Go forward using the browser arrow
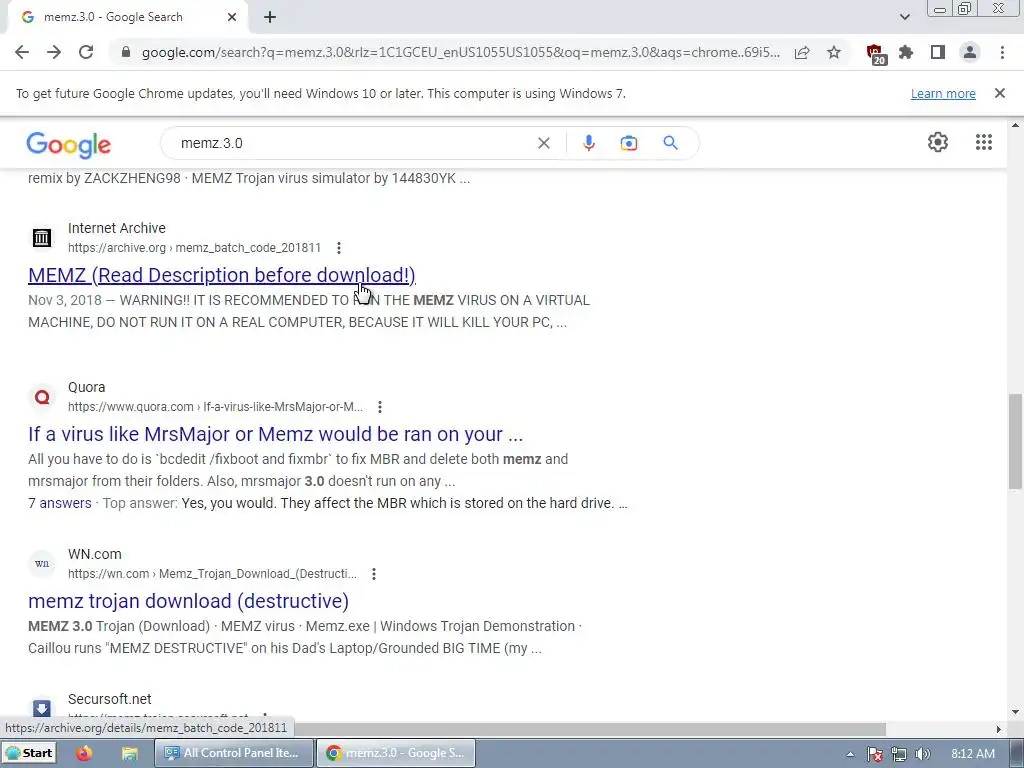Viewport: 1024px width, 768px height. coord(54,52)
